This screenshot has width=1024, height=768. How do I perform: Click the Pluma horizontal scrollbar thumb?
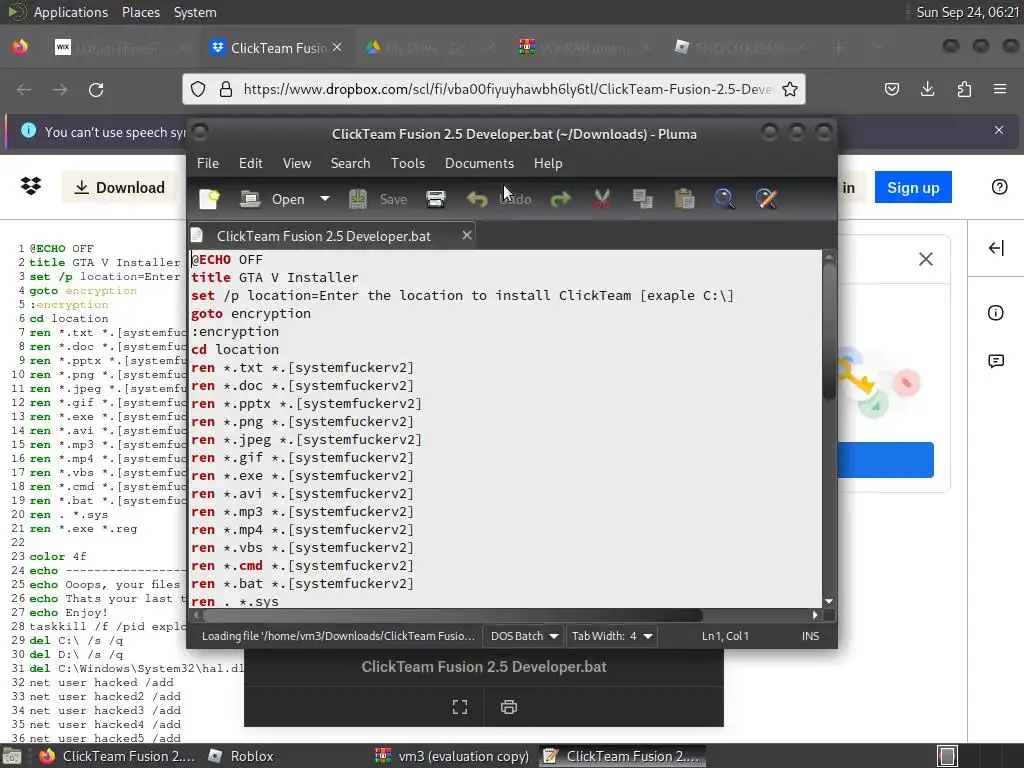click(x=453, y=615)
